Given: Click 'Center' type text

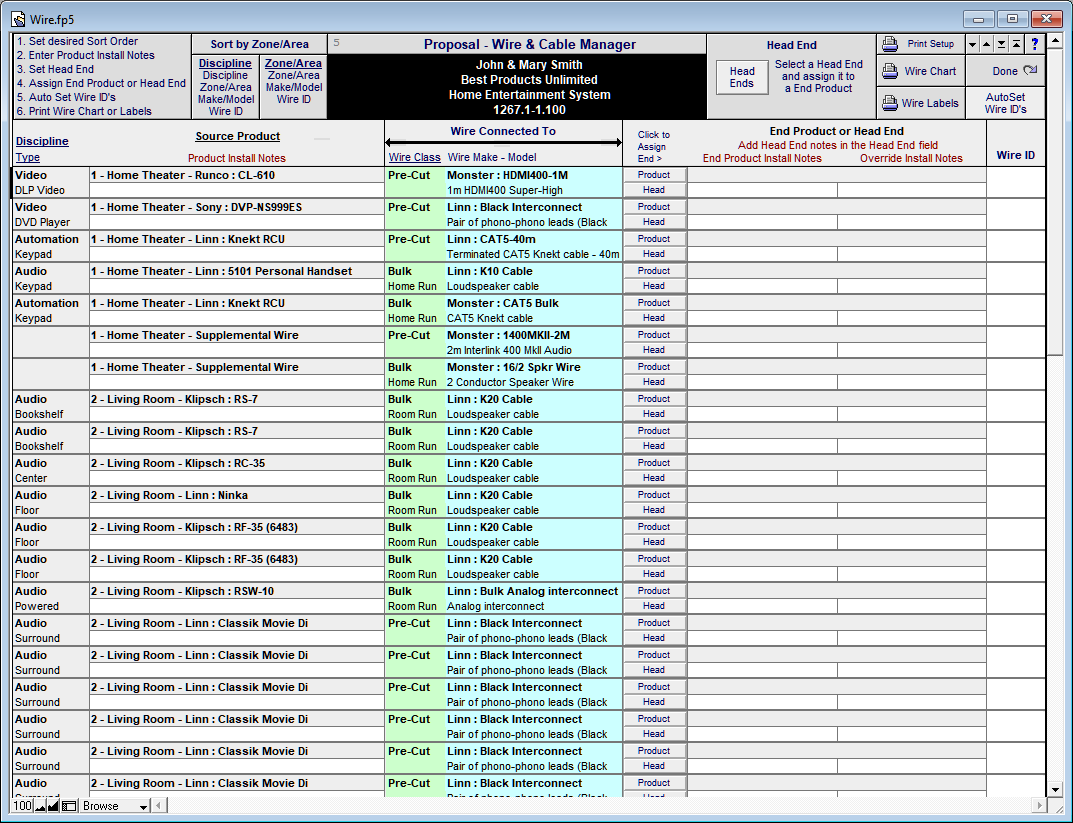Looking at the screenshot, I should pos(31,478).
